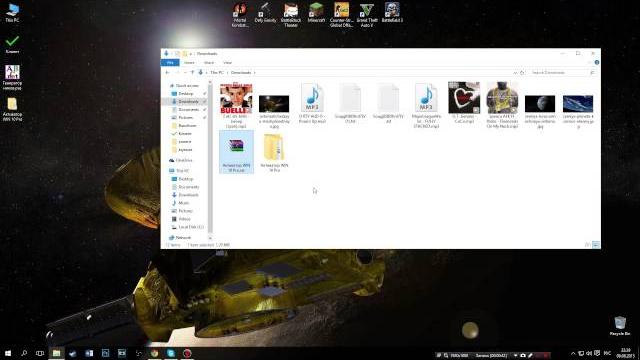Open This PC desktop shortcut
This screenshot has height=360, width=640.
pos(12,13)
